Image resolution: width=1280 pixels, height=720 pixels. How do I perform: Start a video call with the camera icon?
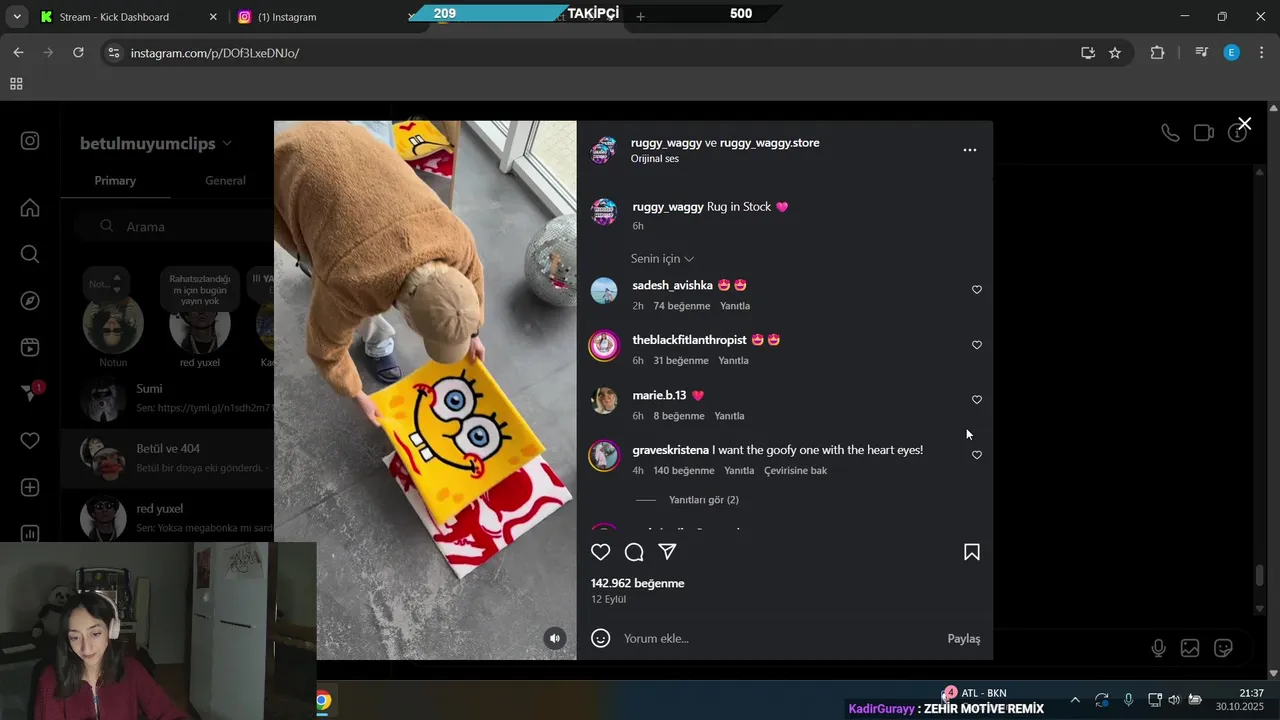(1204, 133)
